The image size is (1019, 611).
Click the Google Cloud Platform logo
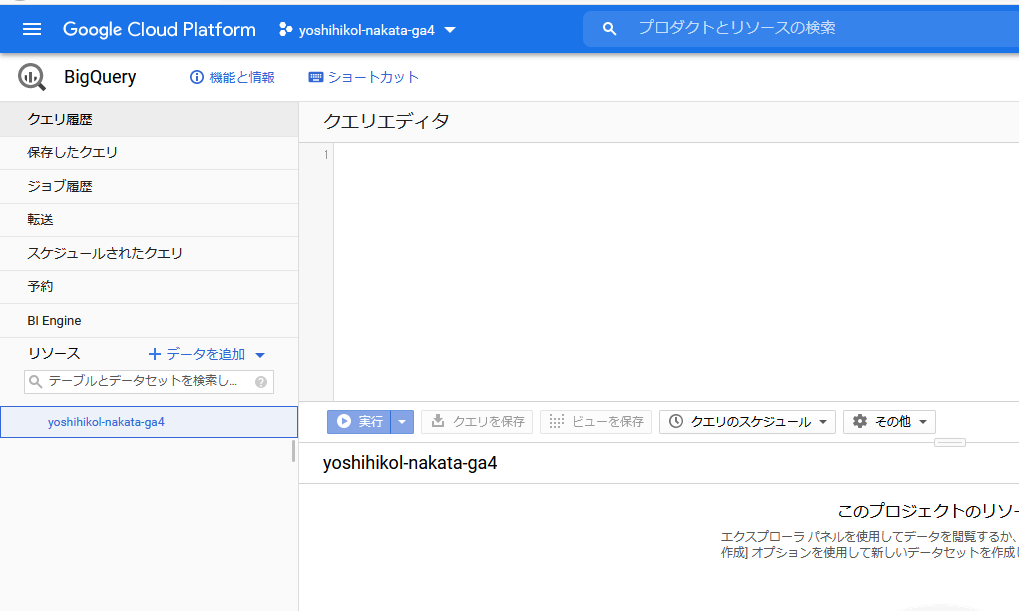coord(159,29)
